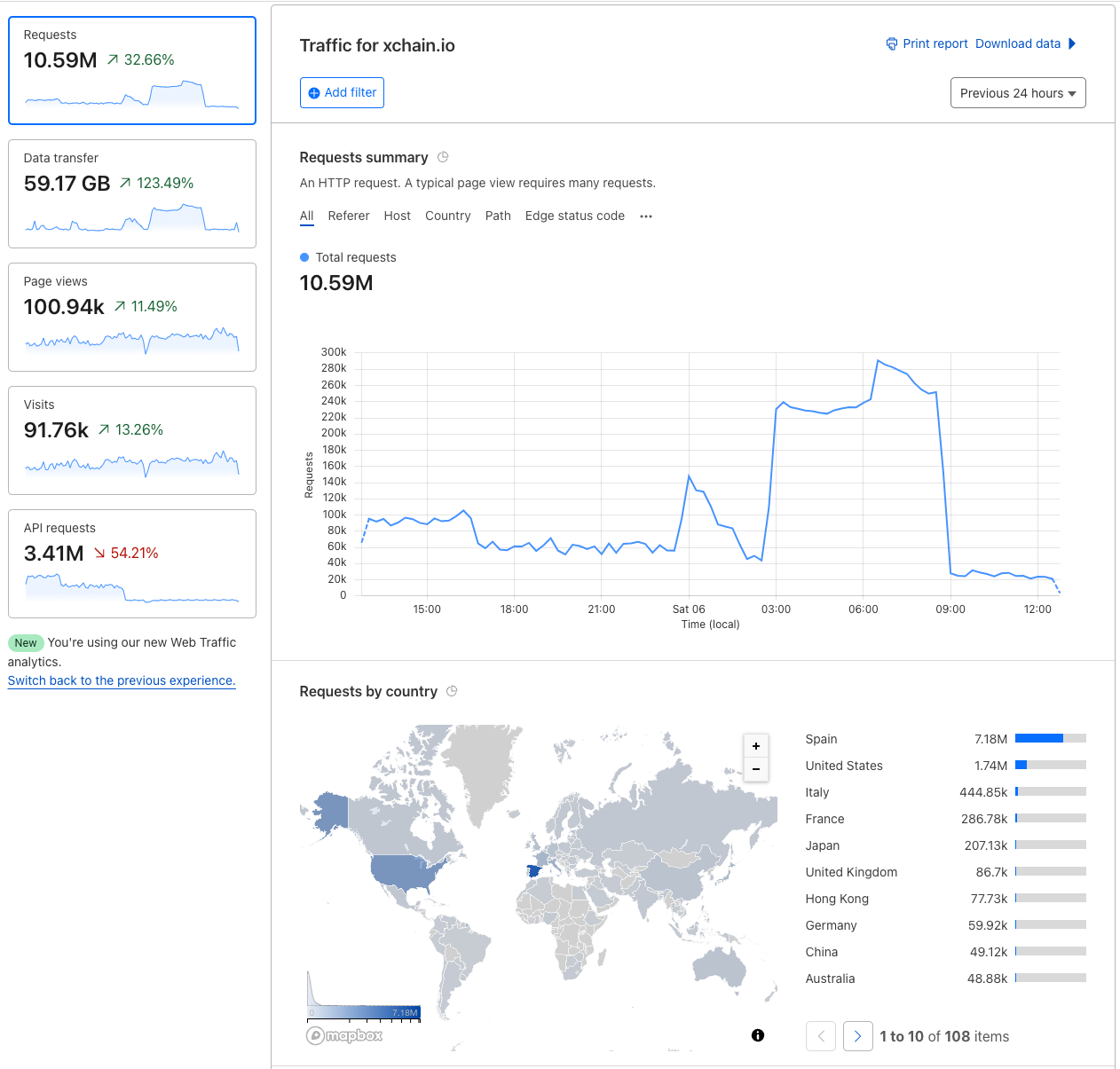
Task: Click Spain highlighted on the map
Action: tap(534, 871)
